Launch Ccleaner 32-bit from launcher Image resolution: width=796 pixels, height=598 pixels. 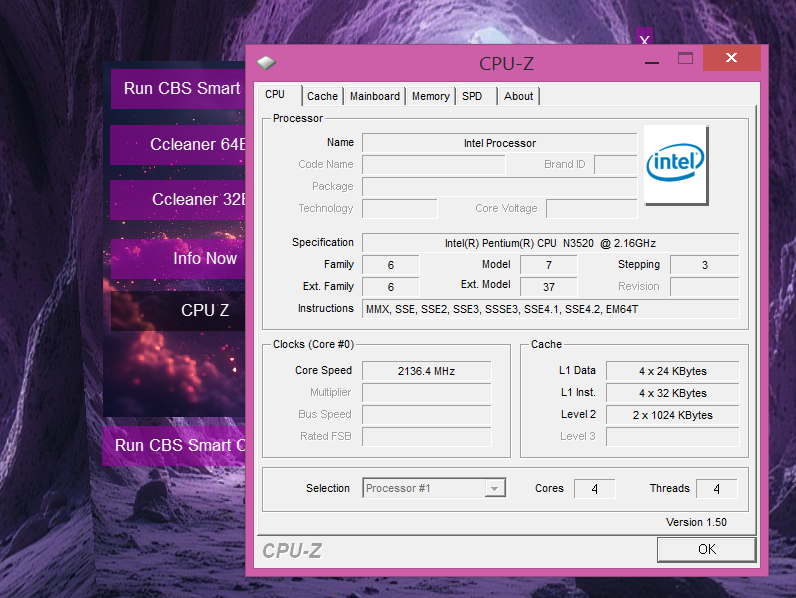click(x=178, y=200)
